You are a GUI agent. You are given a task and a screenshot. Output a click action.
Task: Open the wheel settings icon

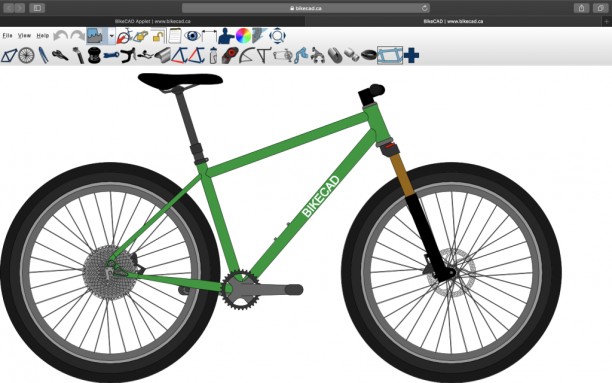26,55
